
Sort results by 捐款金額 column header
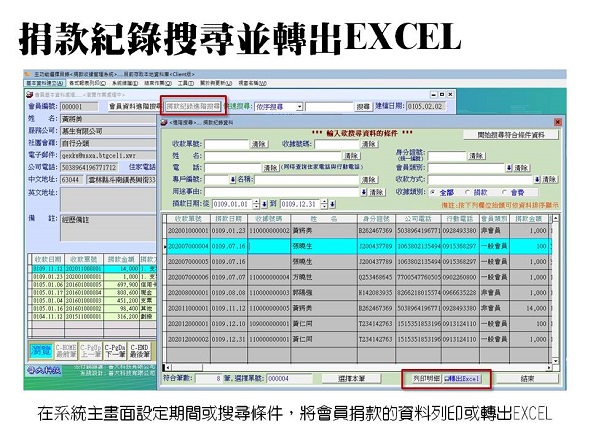pos(529,219)
